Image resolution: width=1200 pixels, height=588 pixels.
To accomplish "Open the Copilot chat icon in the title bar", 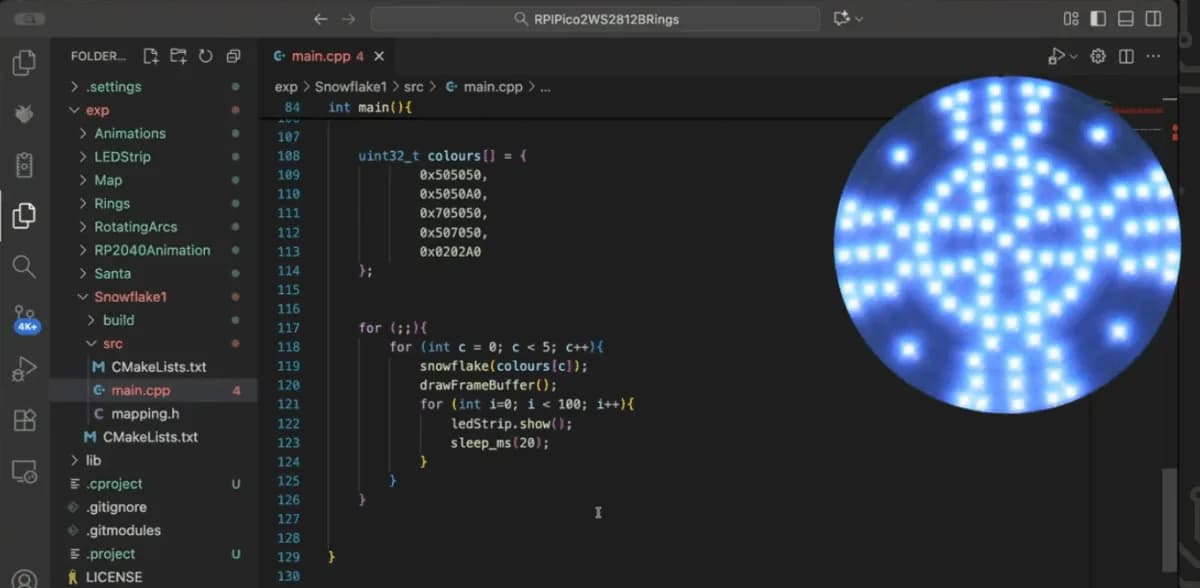I will [840, 19].
